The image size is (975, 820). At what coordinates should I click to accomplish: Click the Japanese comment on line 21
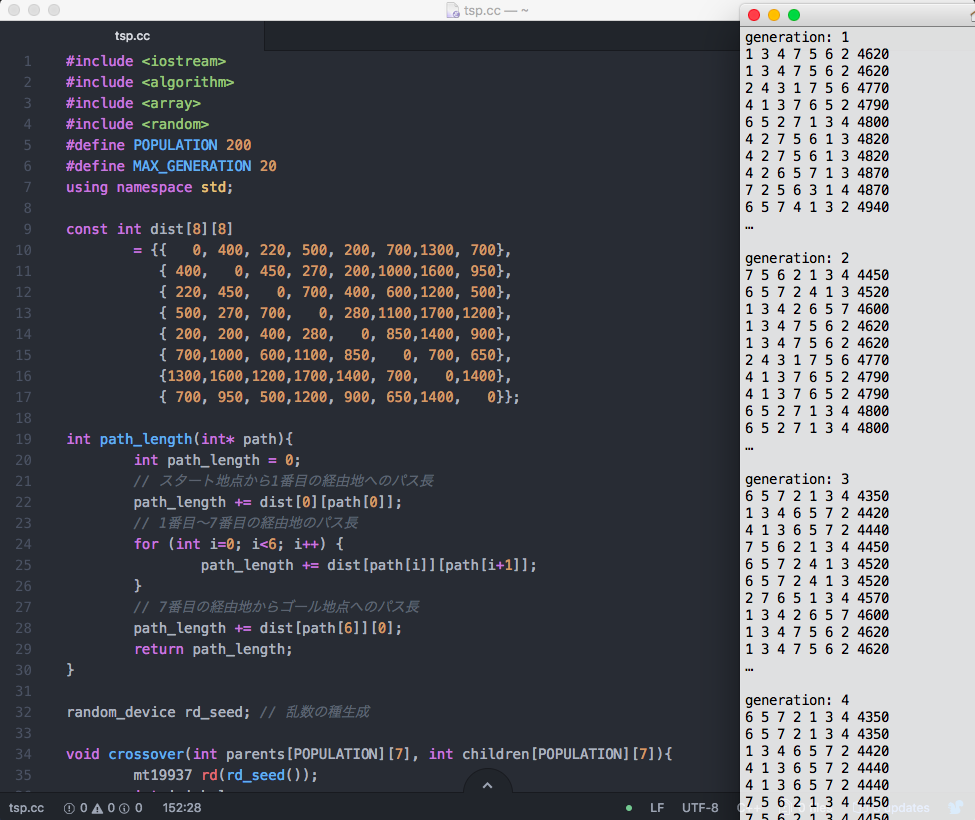(x=284, y=481)
